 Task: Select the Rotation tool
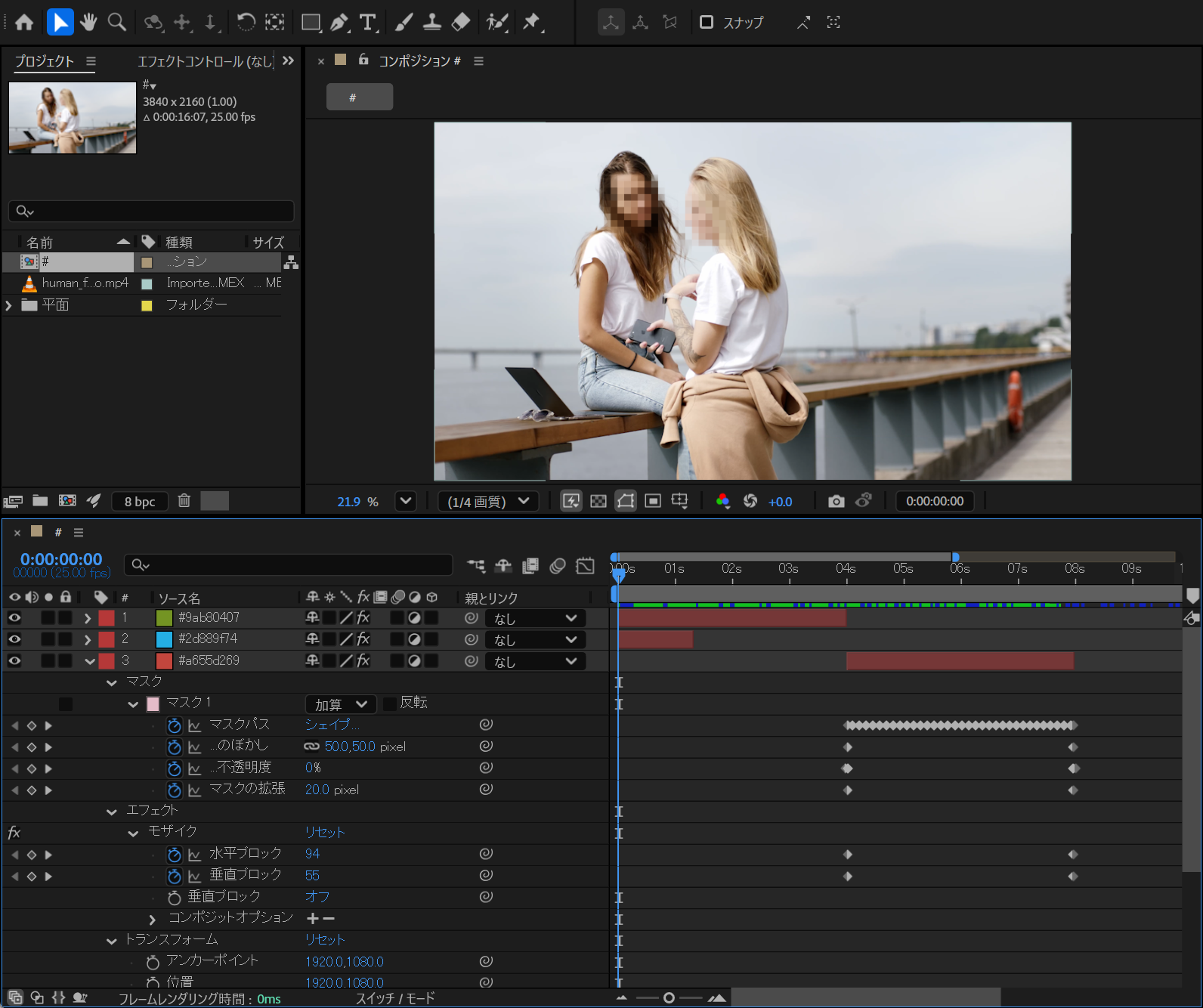246,23
